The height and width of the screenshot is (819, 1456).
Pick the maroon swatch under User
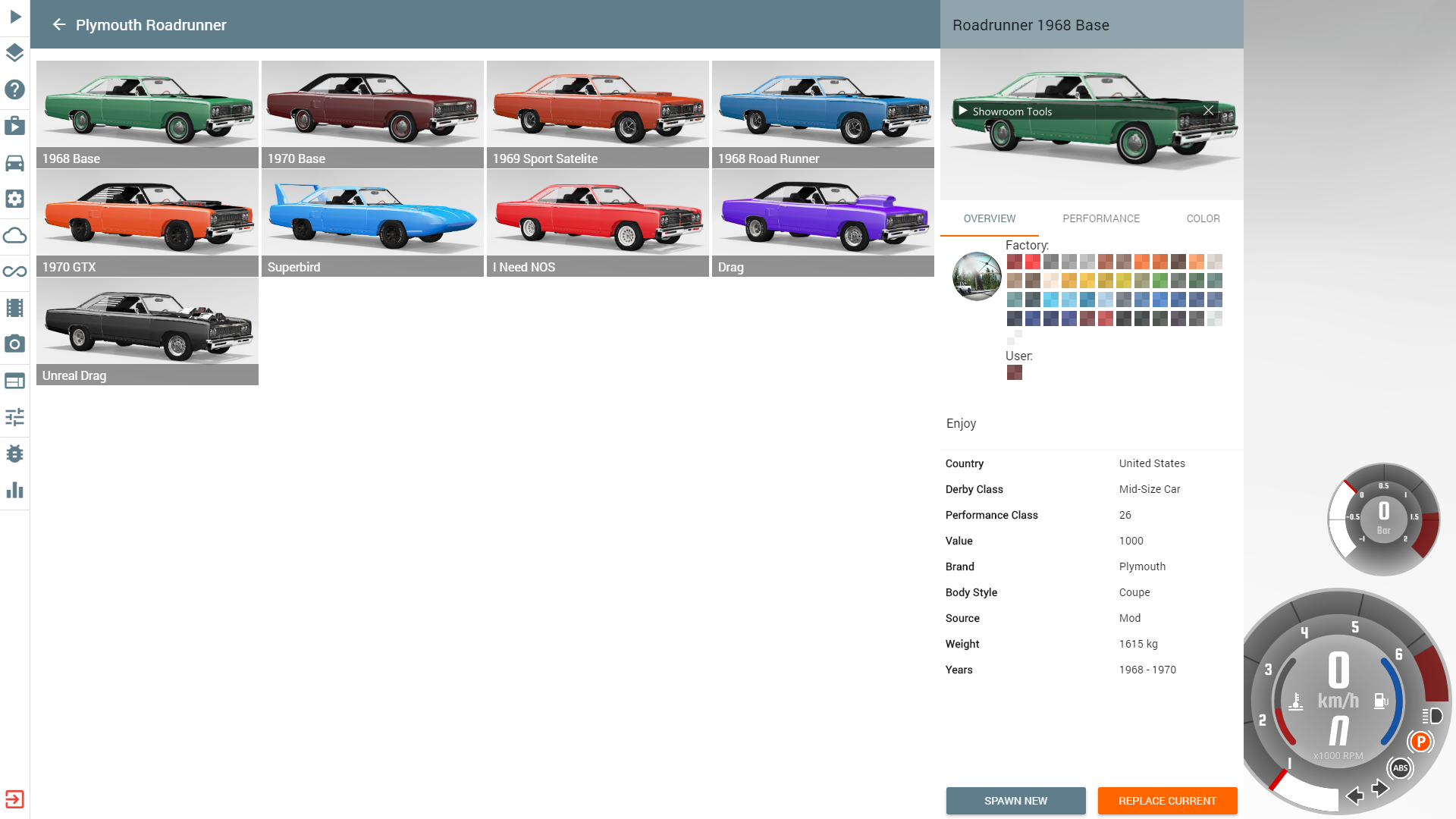pyautogui.click(x=1014, y=372)
